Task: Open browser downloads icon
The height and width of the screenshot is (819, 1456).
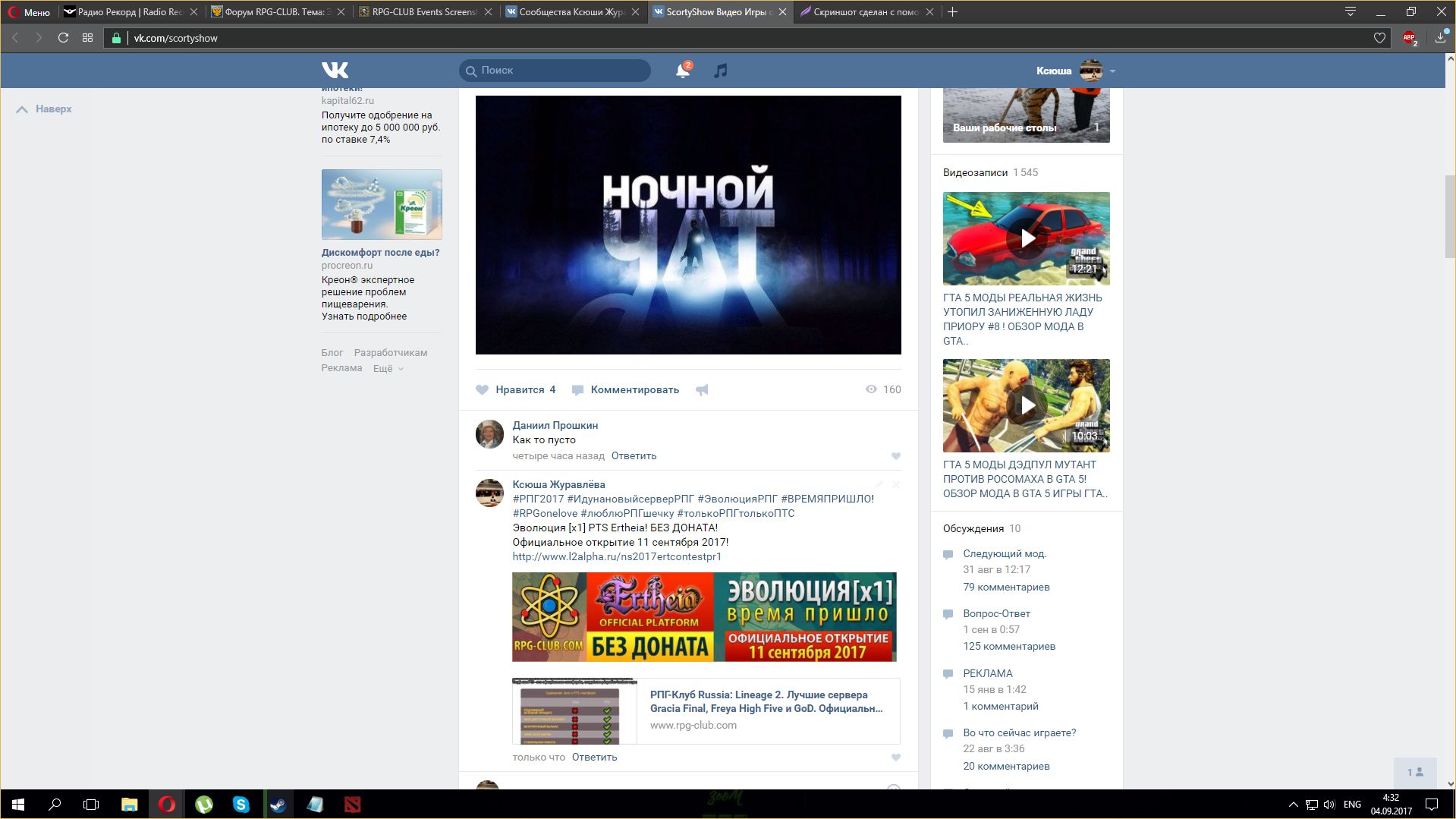Action: pyautogui.click(x=1440, y=37)
